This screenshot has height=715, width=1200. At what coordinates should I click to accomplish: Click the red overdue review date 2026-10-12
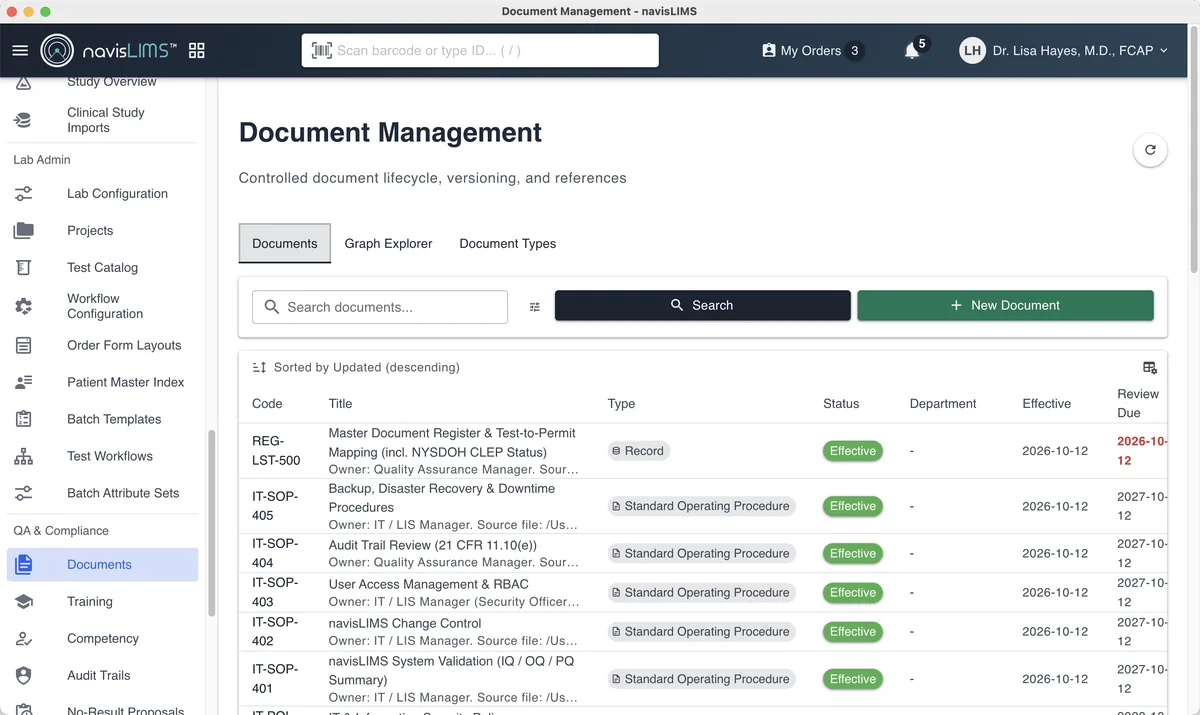[1141, 451]
